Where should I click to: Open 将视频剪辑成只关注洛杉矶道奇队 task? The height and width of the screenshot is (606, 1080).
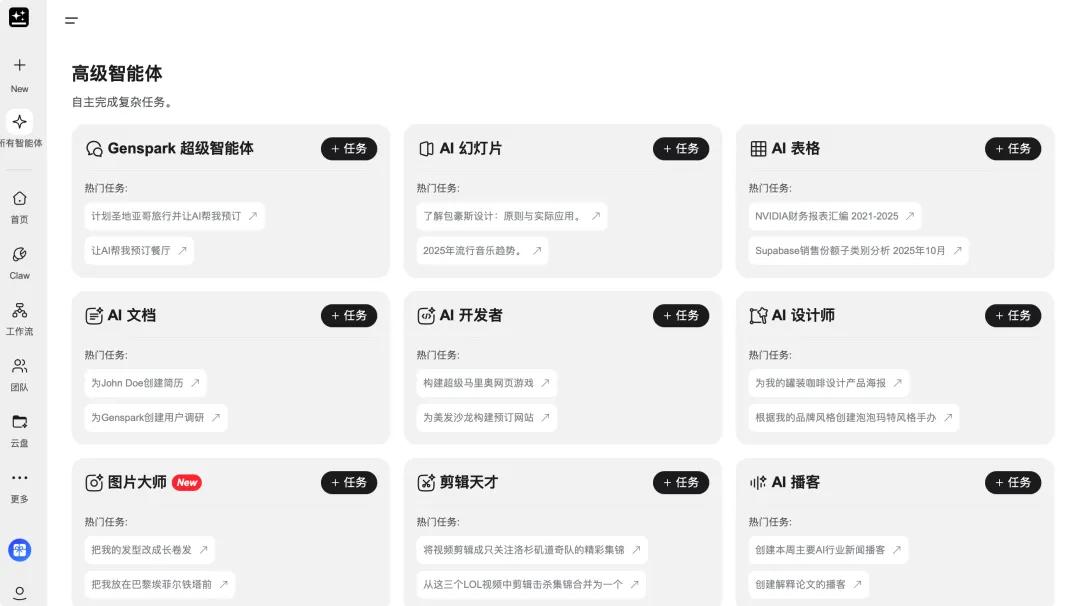[x=532, y=550]
